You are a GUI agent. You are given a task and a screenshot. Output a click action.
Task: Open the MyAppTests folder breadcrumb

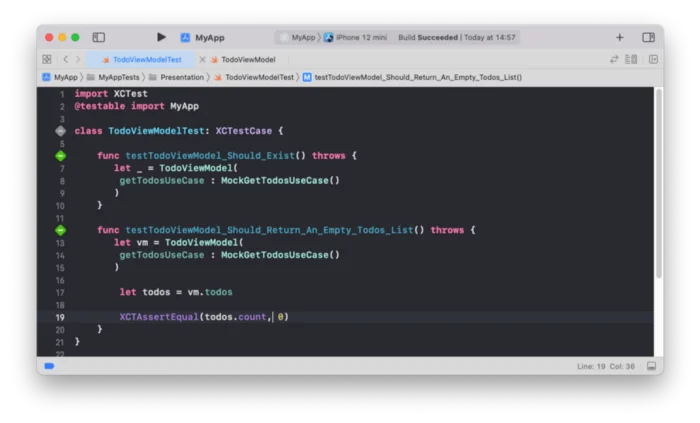click(113, 77)
